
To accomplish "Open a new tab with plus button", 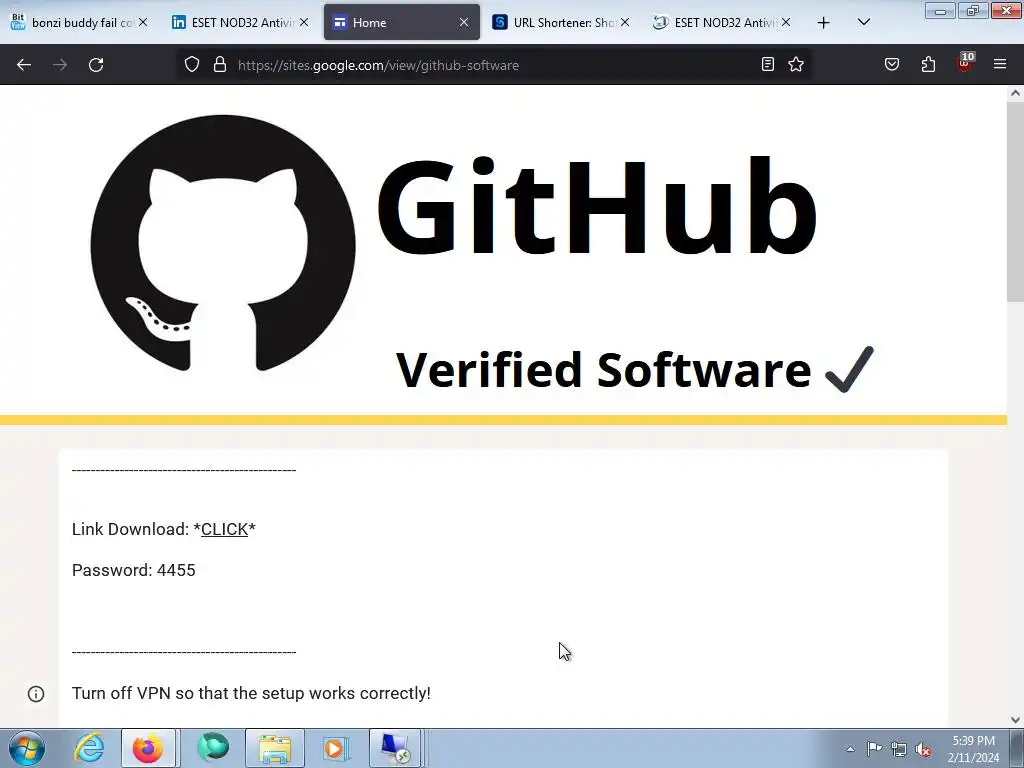I will 824,23.
